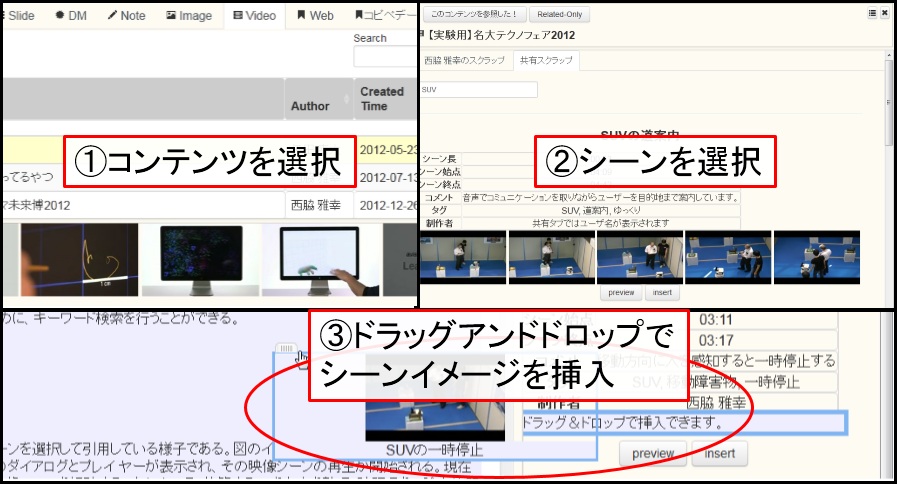Click the scrap panel vertical scrollbar
The width and height of the screenshot is (897, 484).
point(890,103)
